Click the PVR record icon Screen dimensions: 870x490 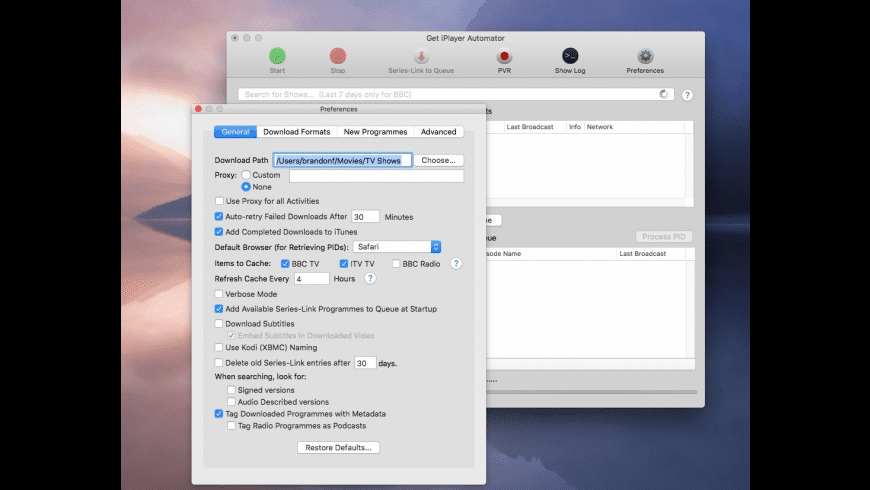[504, 56]
